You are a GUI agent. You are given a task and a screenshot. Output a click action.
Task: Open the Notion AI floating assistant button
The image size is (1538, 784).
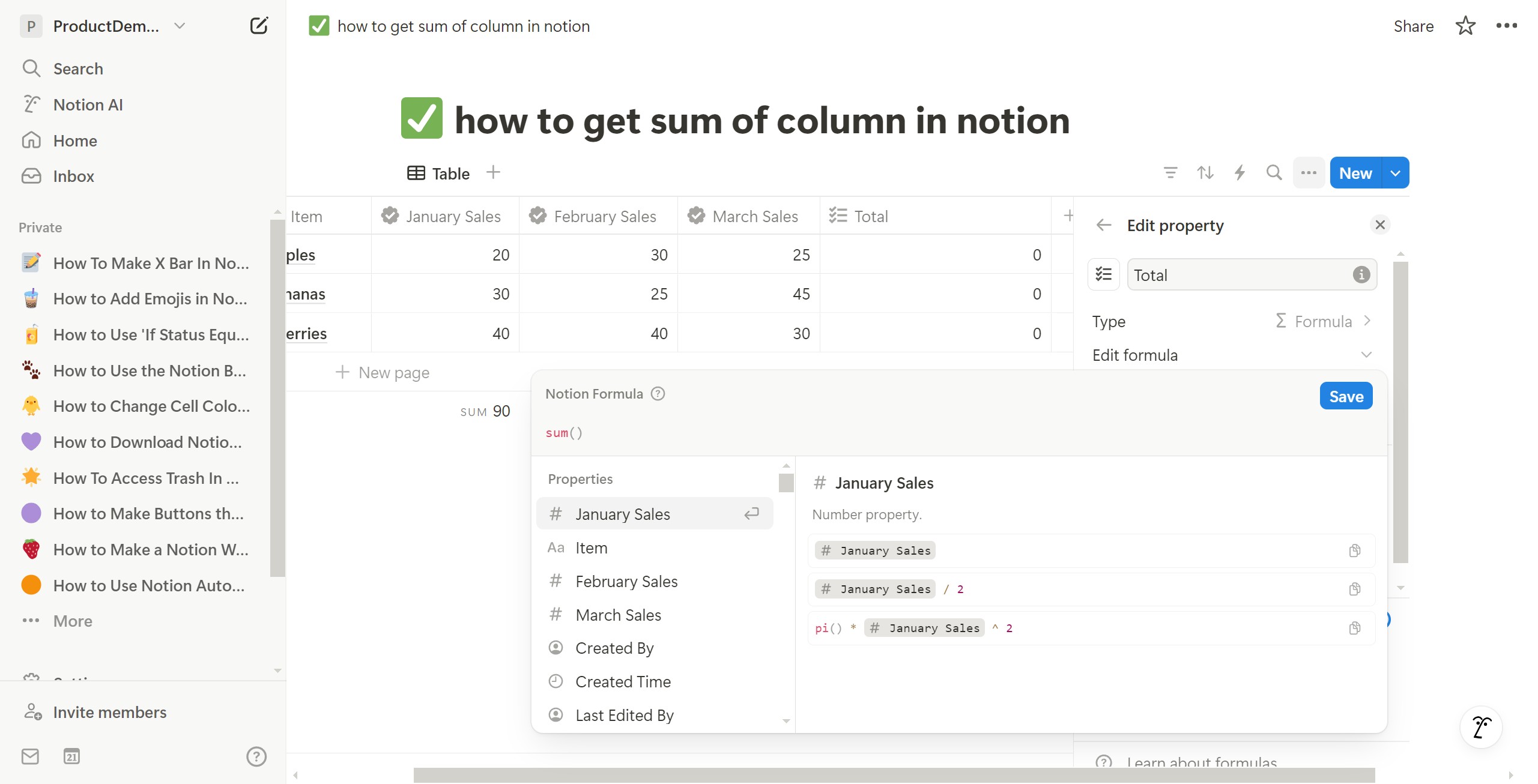pos(1481,726)
